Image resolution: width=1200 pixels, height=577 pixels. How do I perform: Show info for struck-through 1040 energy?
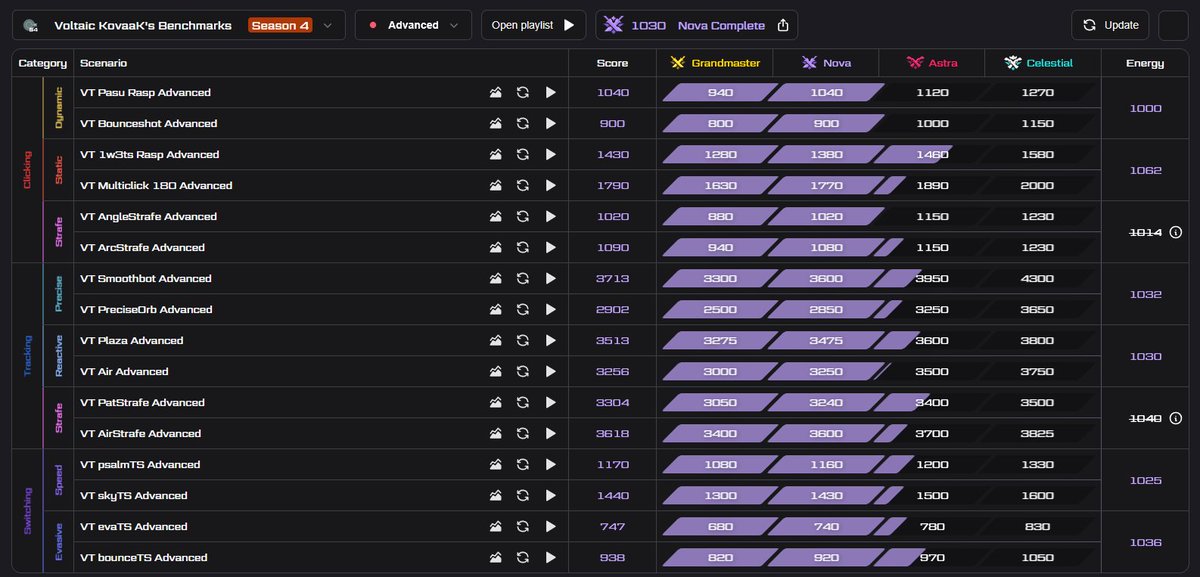coord(1175,418)
